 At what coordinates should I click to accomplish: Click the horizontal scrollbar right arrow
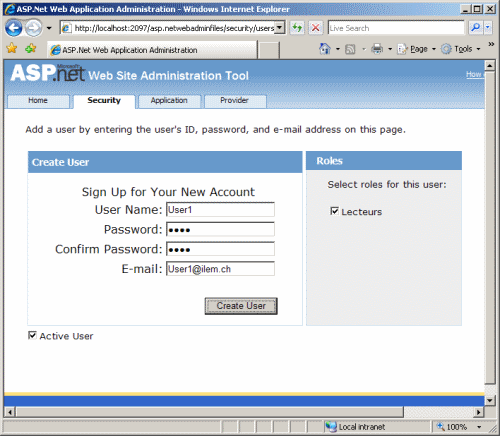(x=479, y=412)
